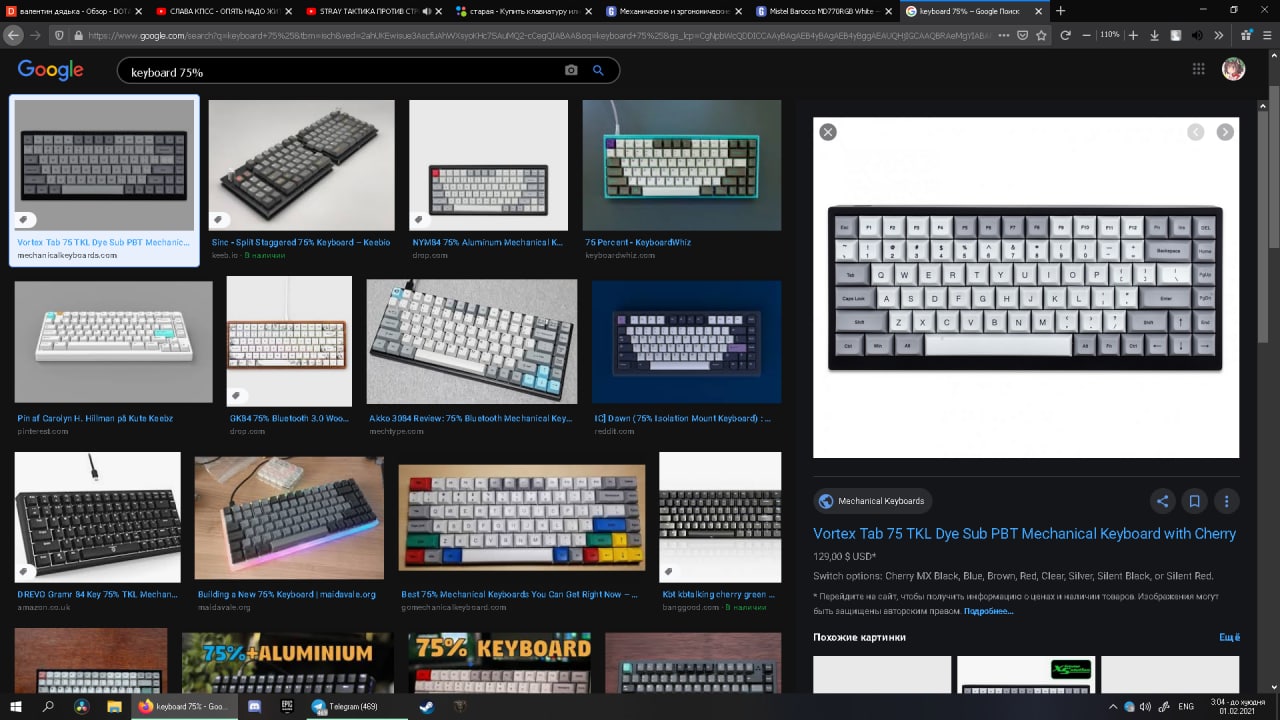Open File Explorer from the taskbar
This screenshot has width=1280, height=720.
pyautogui.click(x=114, y=706)
